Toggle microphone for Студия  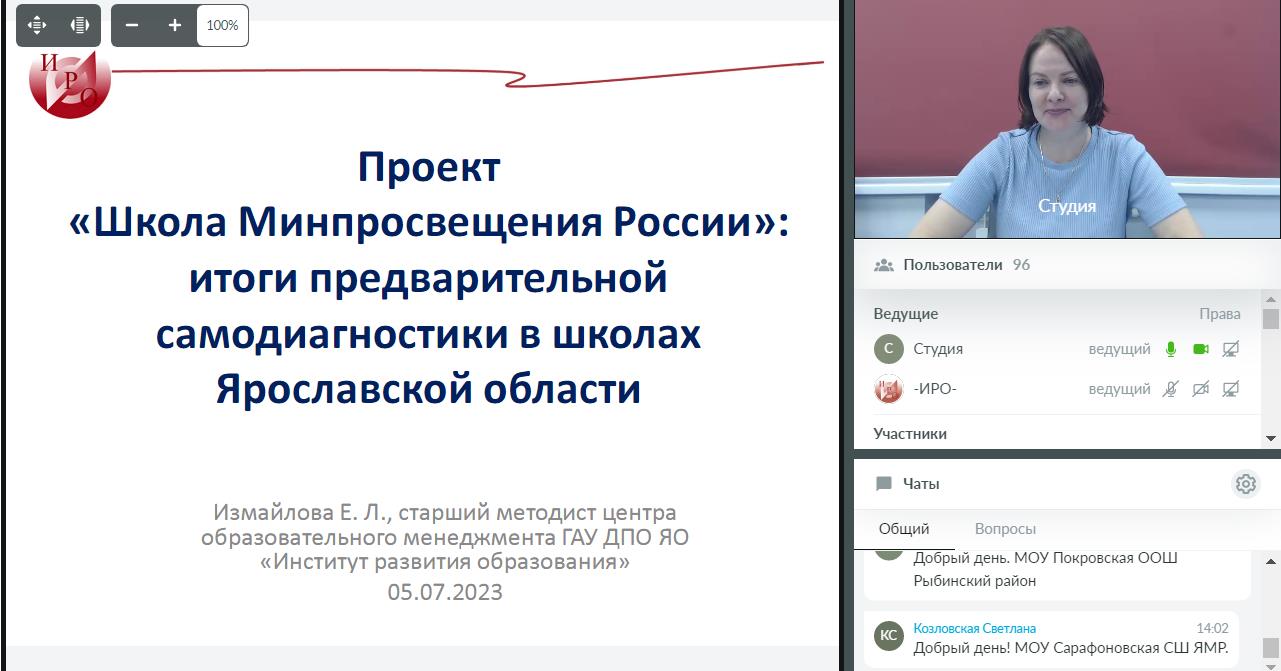(1171, 349)
